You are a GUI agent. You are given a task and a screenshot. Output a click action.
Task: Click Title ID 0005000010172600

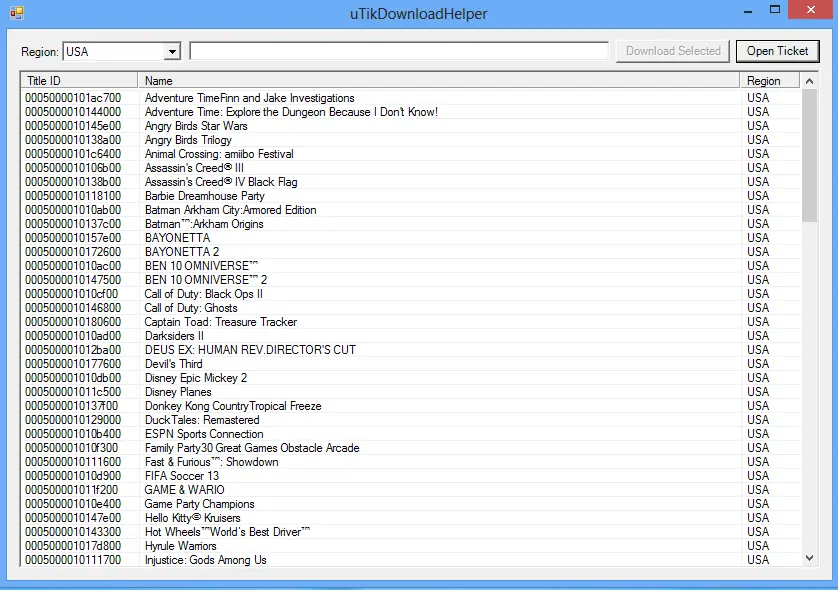click(73, 252)
